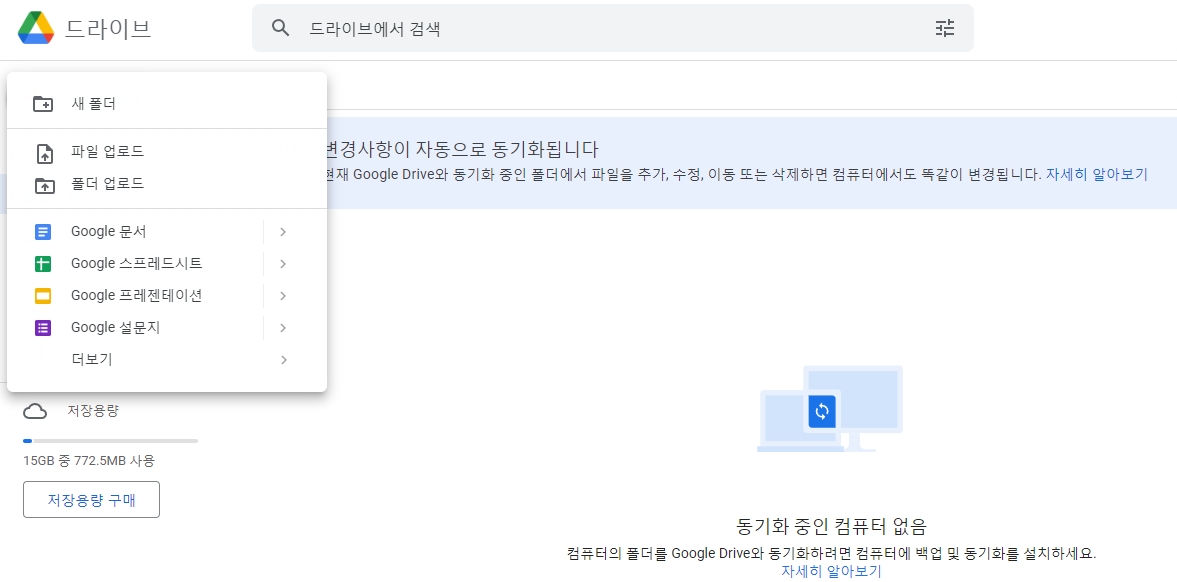Click the storage cloud icon
Image resolution: width=1177 pixels, height=582 pixels.
click(x=35, y=412)
